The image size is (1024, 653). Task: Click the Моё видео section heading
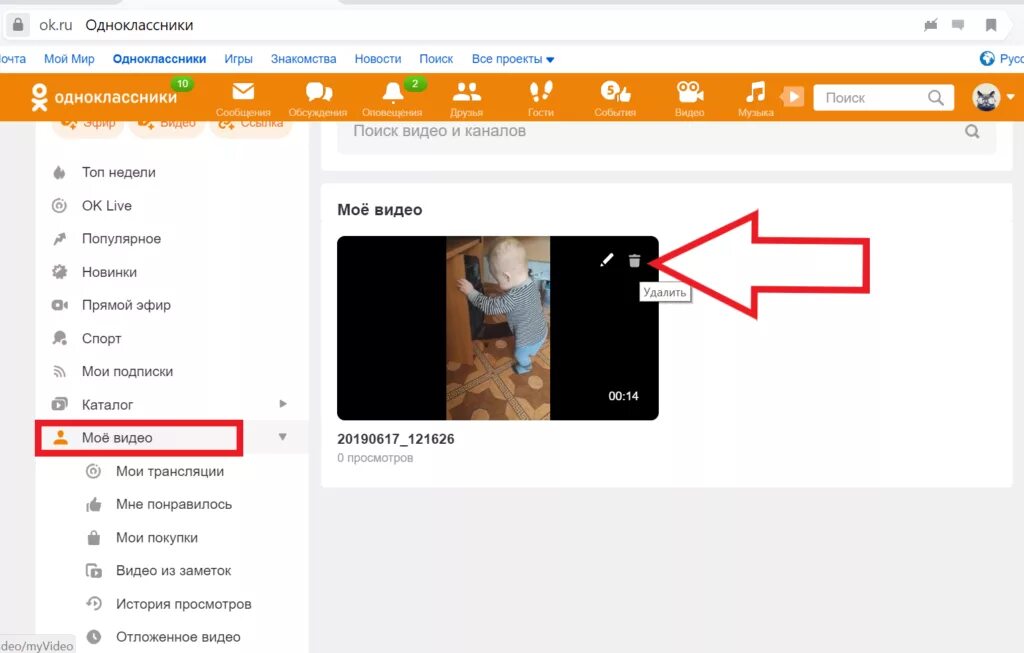click(x=379, y=210)
